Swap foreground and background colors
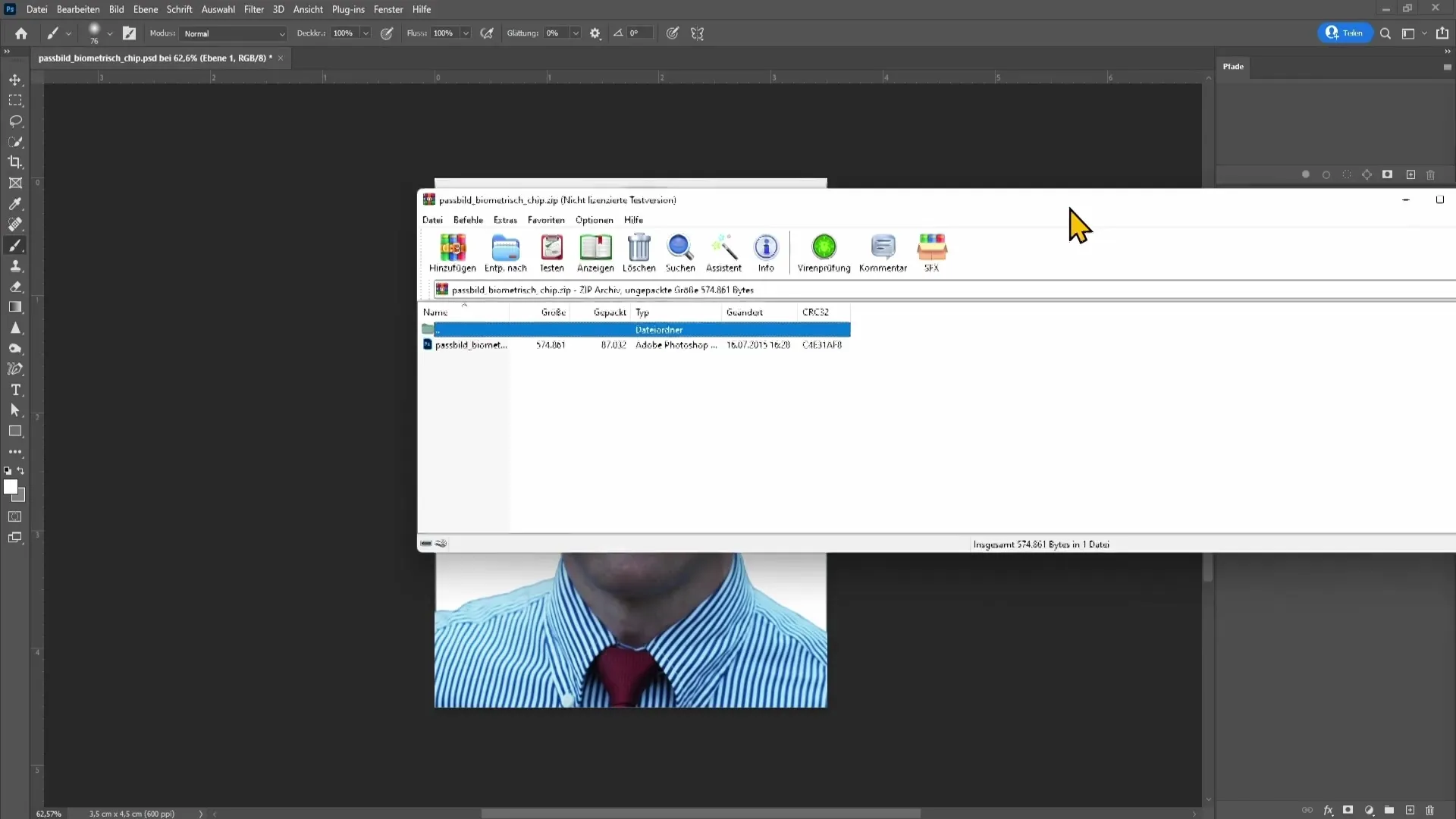 click(x=21, y=471)
